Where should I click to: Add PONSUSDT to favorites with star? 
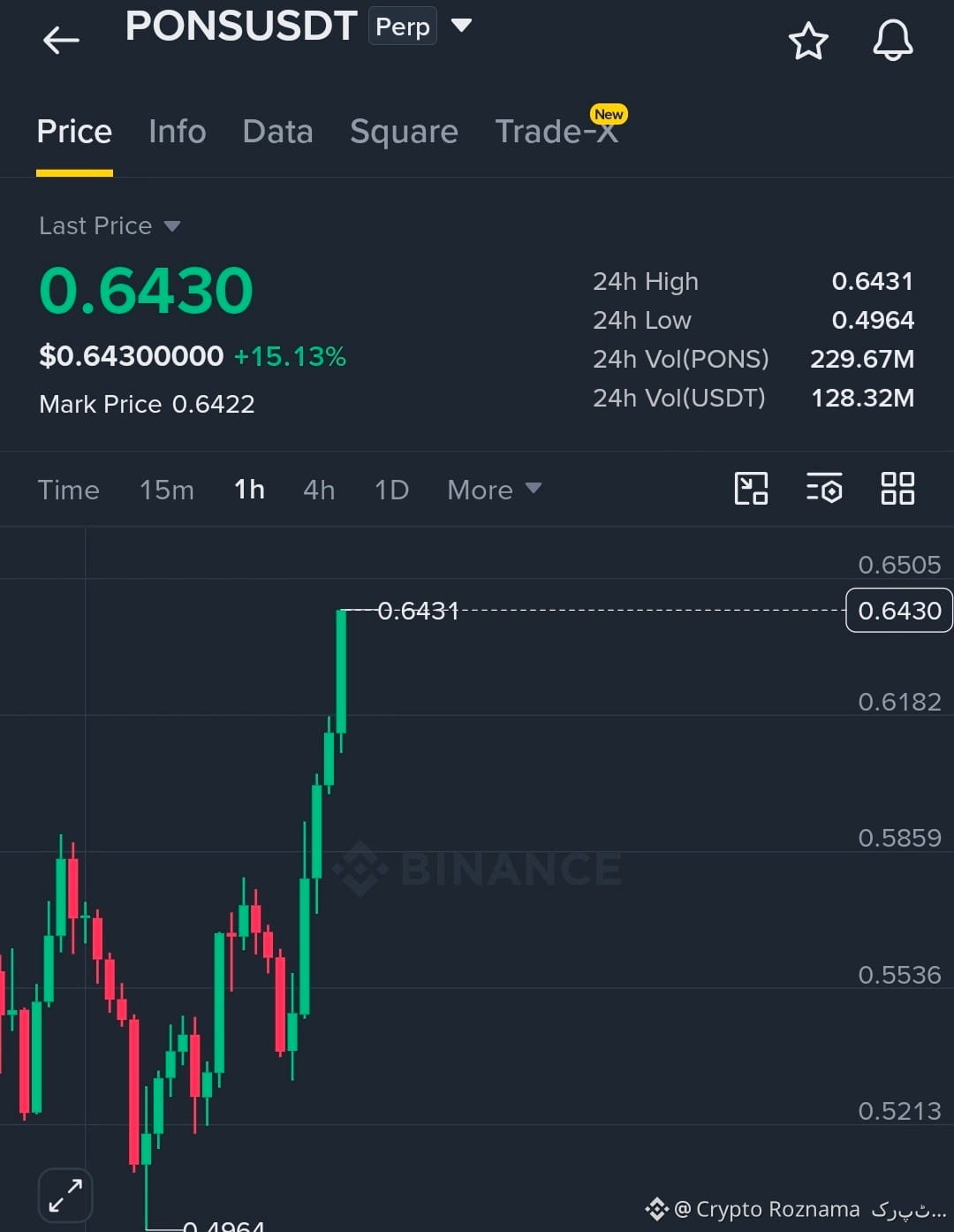807,41
